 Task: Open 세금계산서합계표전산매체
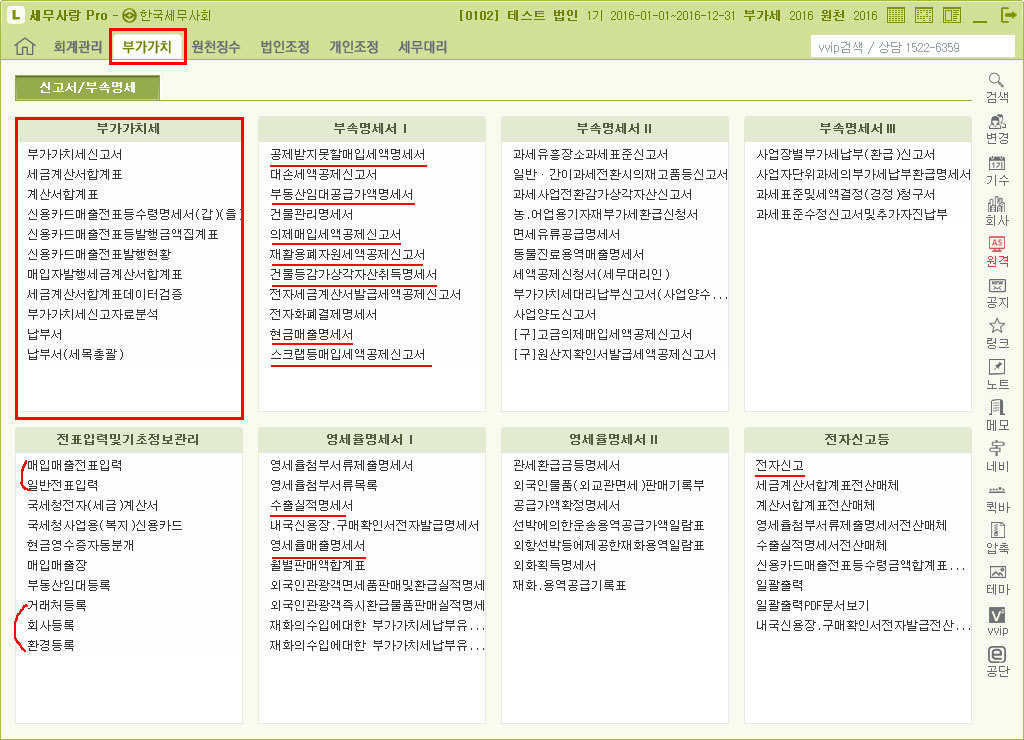click(x=827, y=485)
